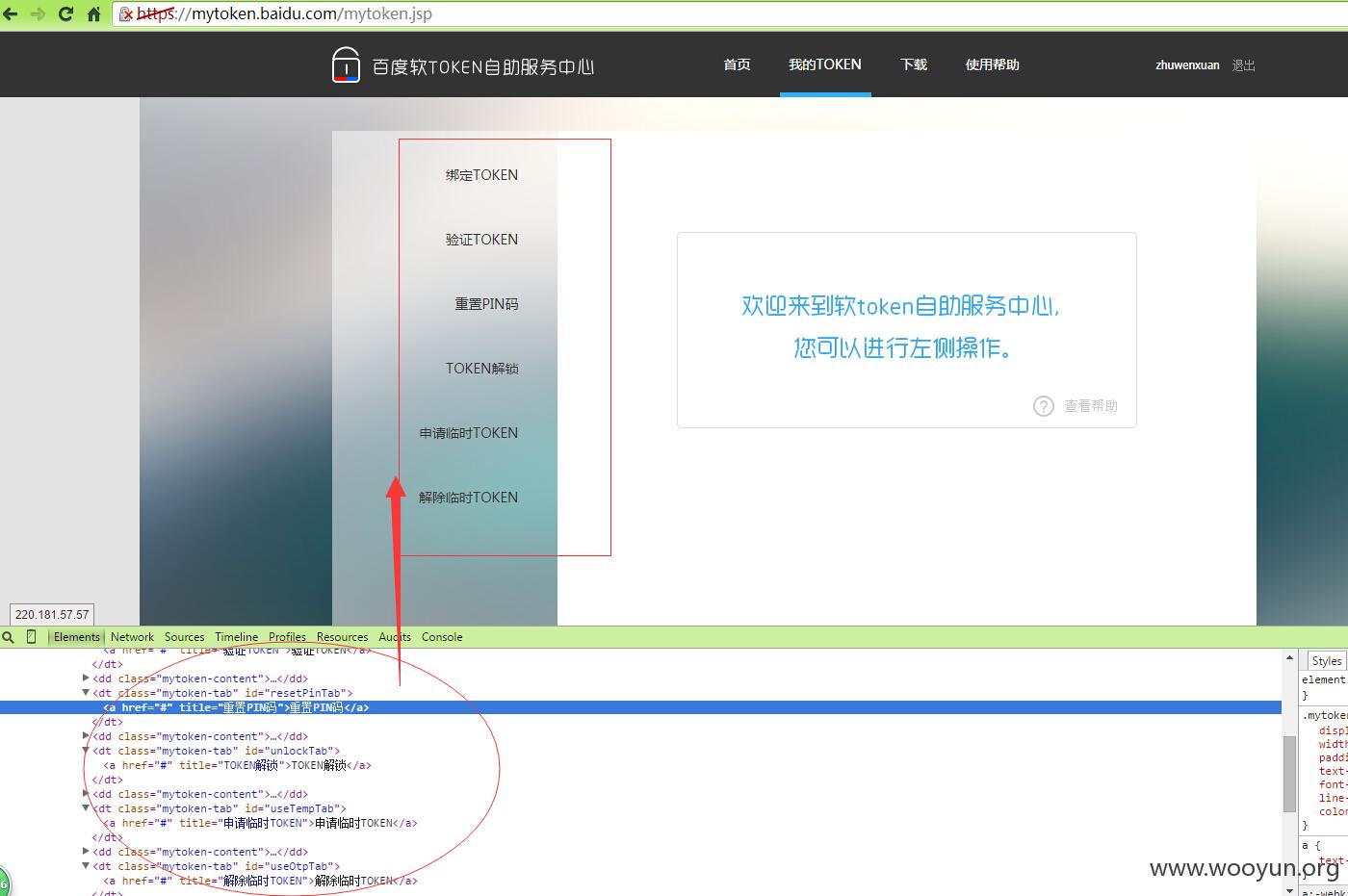
Task: Collapse the dt resetPinTab node
Action: point(86,693)
